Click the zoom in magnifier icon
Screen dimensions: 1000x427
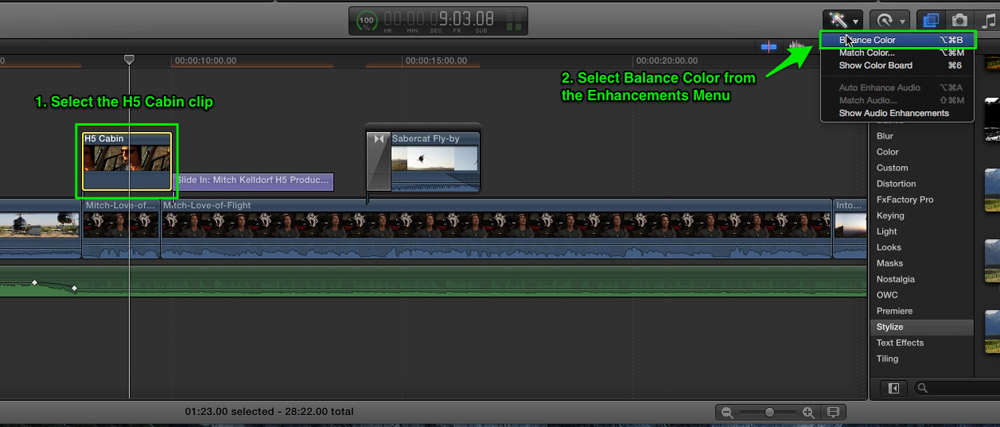[808, 412]
